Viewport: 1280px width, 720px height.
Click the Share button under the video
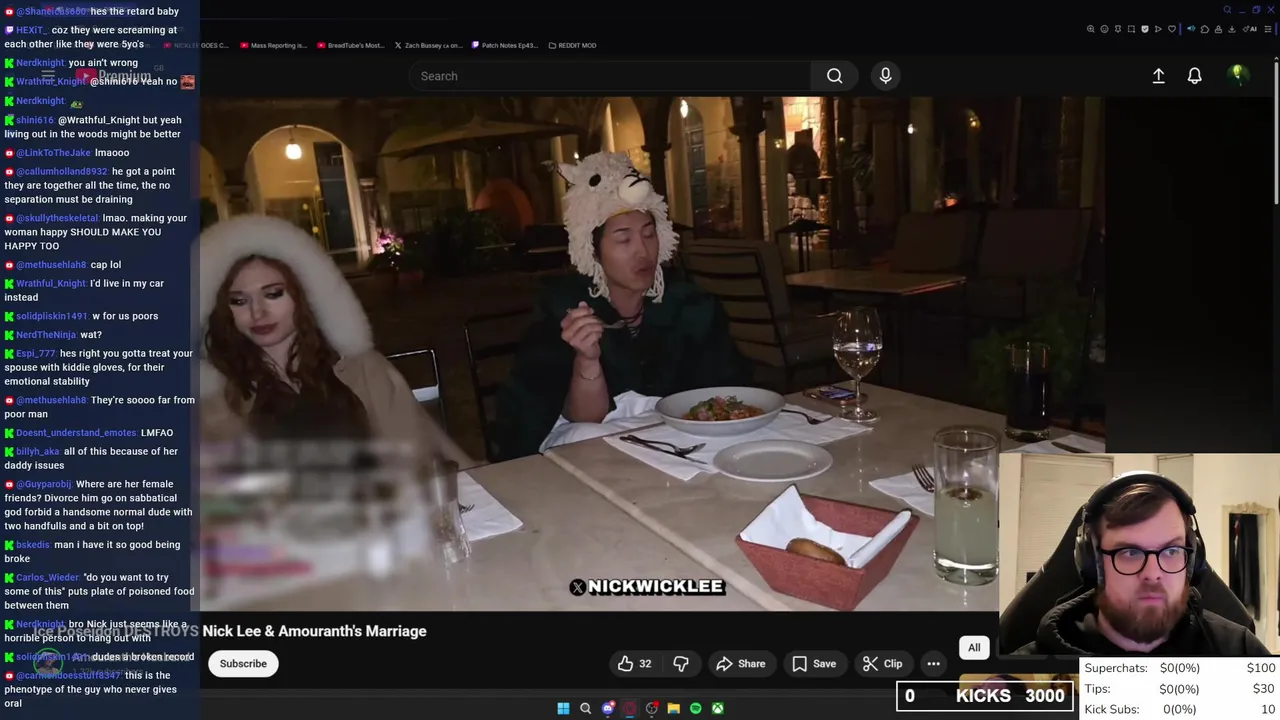click(741, 663)
